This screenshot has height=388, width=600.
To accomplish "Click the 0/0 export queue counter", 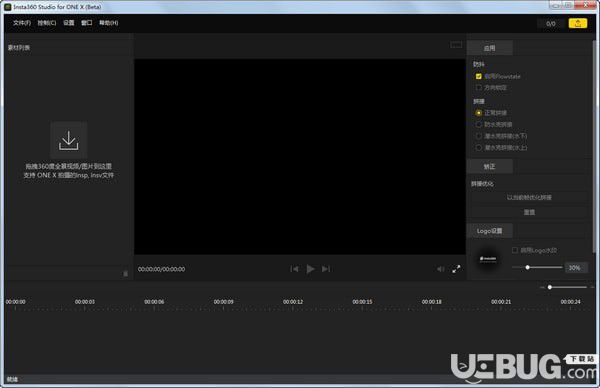I will coord(551,24).
